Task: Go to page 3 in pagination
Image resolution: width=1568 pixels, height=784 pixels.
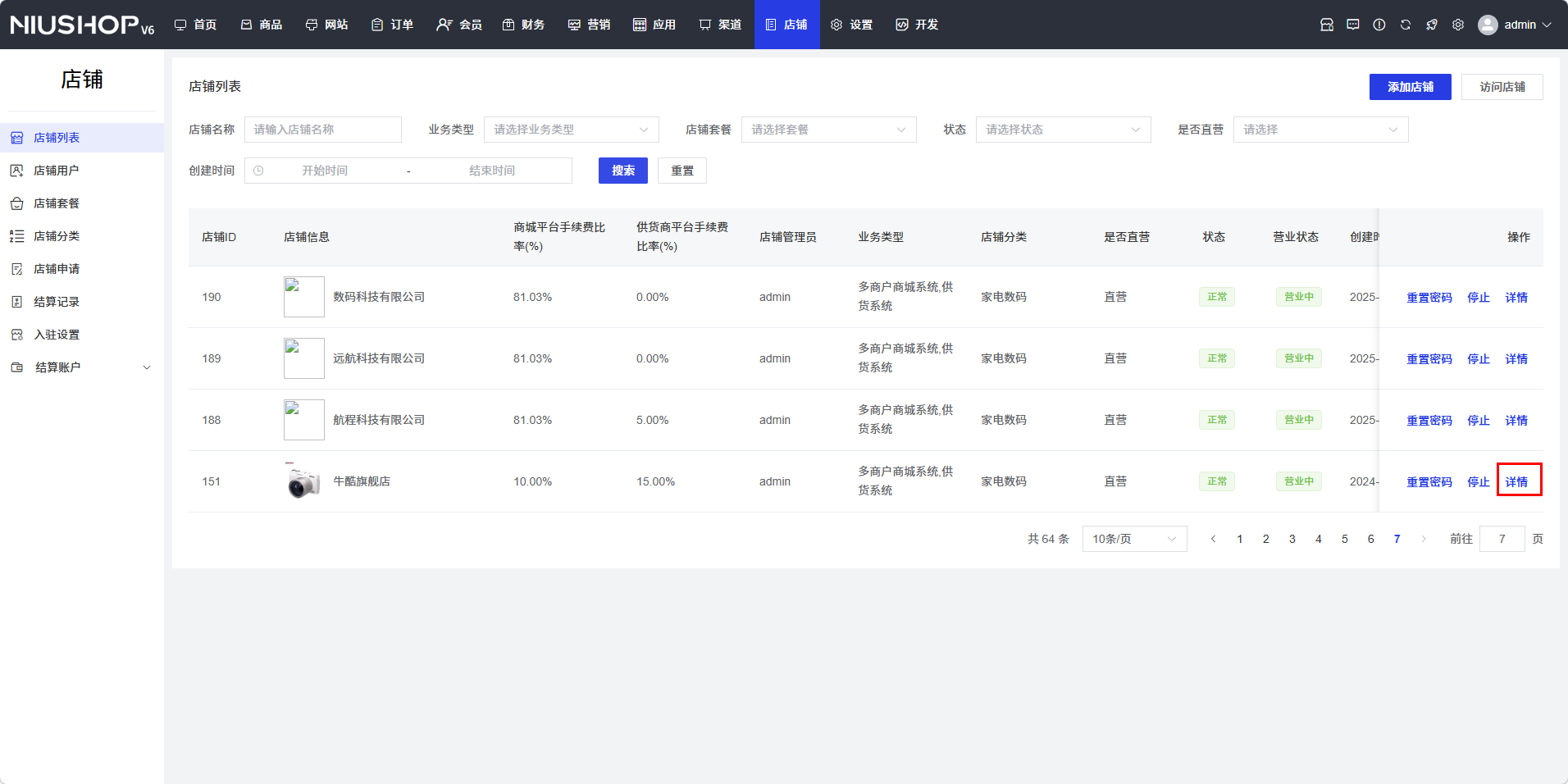Action: (1292, 539)
